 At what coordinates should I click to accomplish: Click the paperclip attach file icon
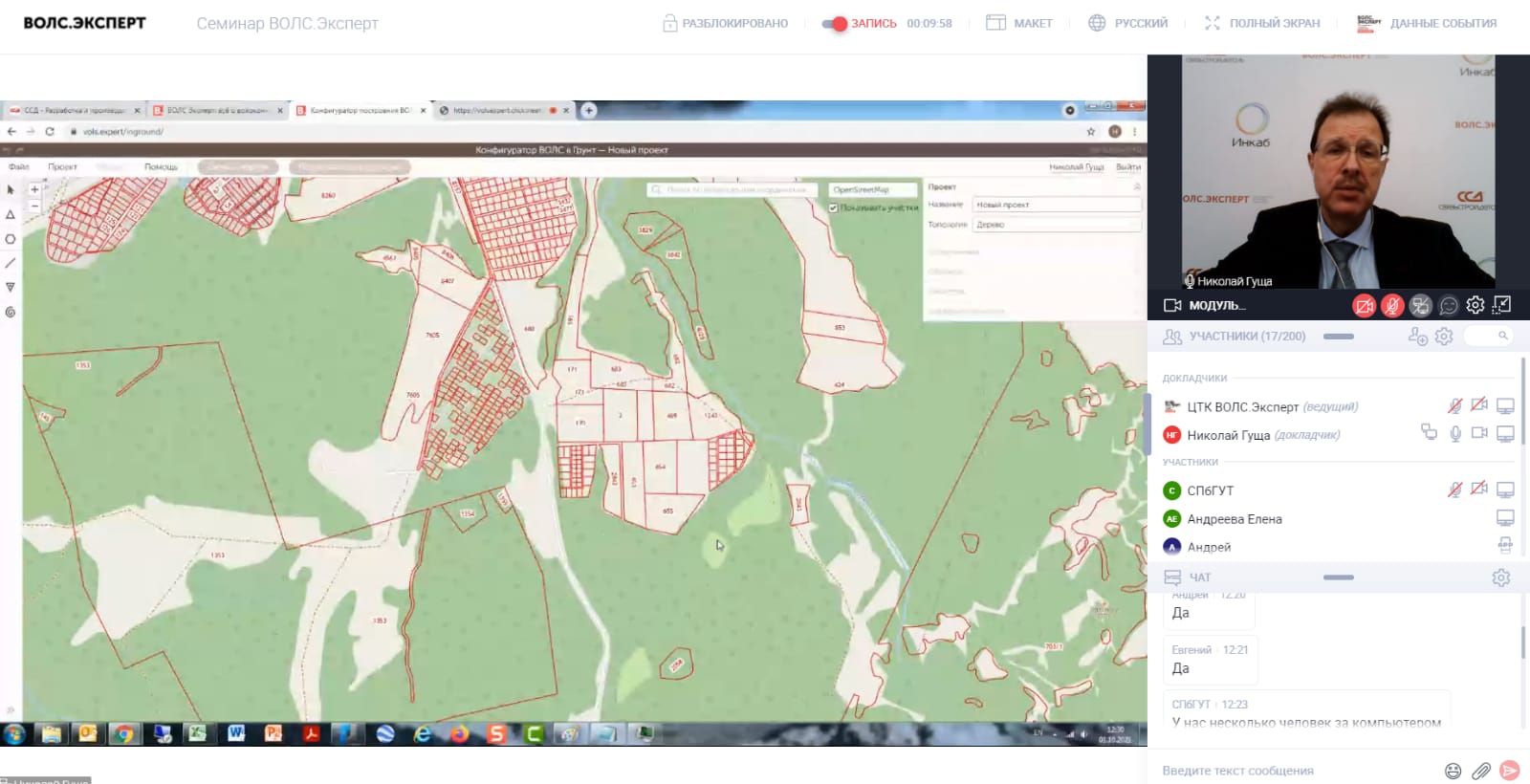tap(1481, 771)
